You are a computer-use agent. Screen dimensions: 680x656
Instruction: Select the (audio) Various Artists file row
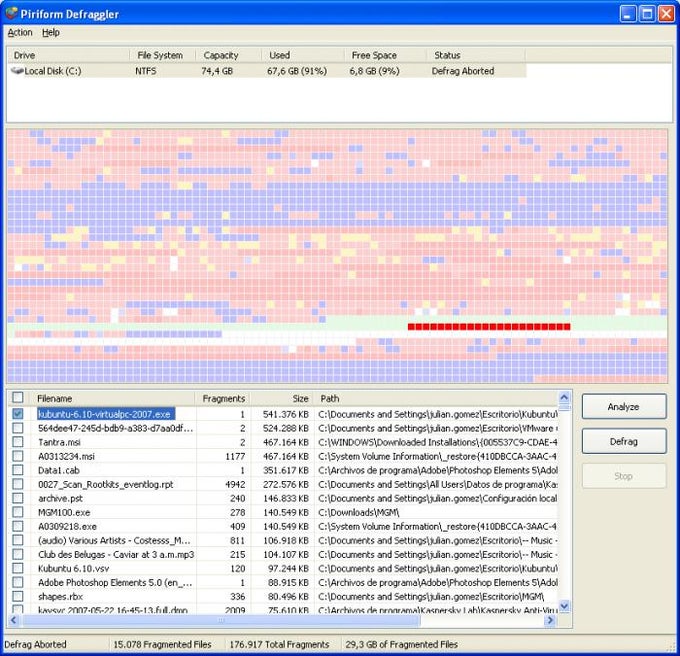click(283, 541)
